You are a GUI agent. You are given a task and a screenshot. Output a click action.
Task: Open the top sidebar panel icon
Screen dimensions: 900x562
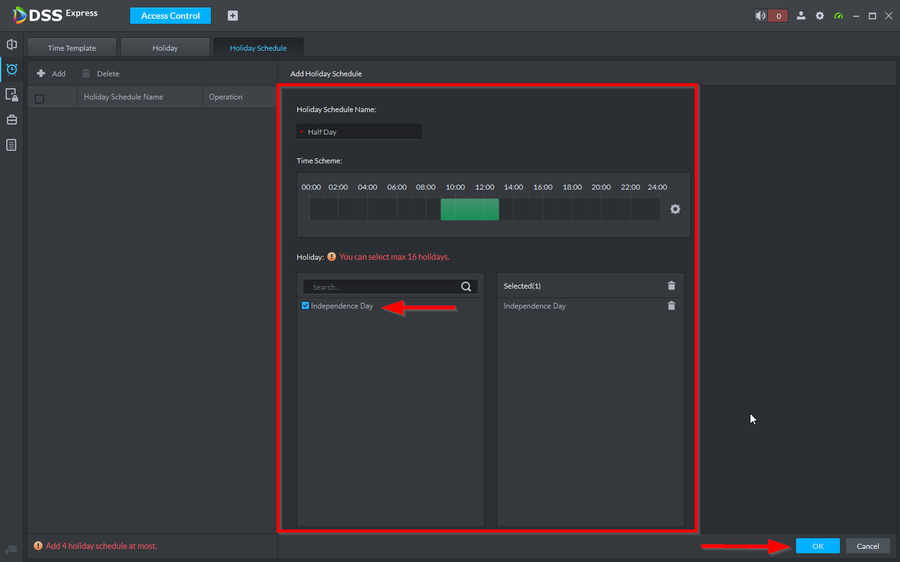click(11, 44)
